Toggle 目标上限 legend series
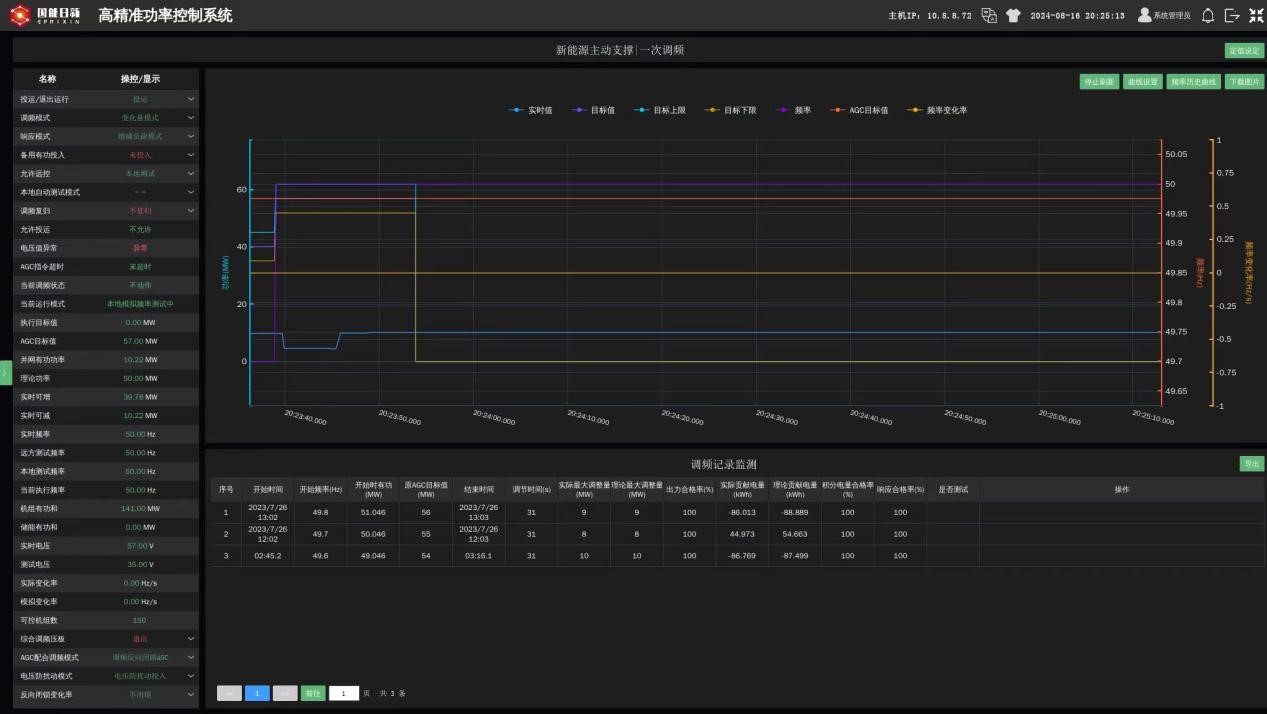This screenshot has height=714, width=1267. click(660, 110)
